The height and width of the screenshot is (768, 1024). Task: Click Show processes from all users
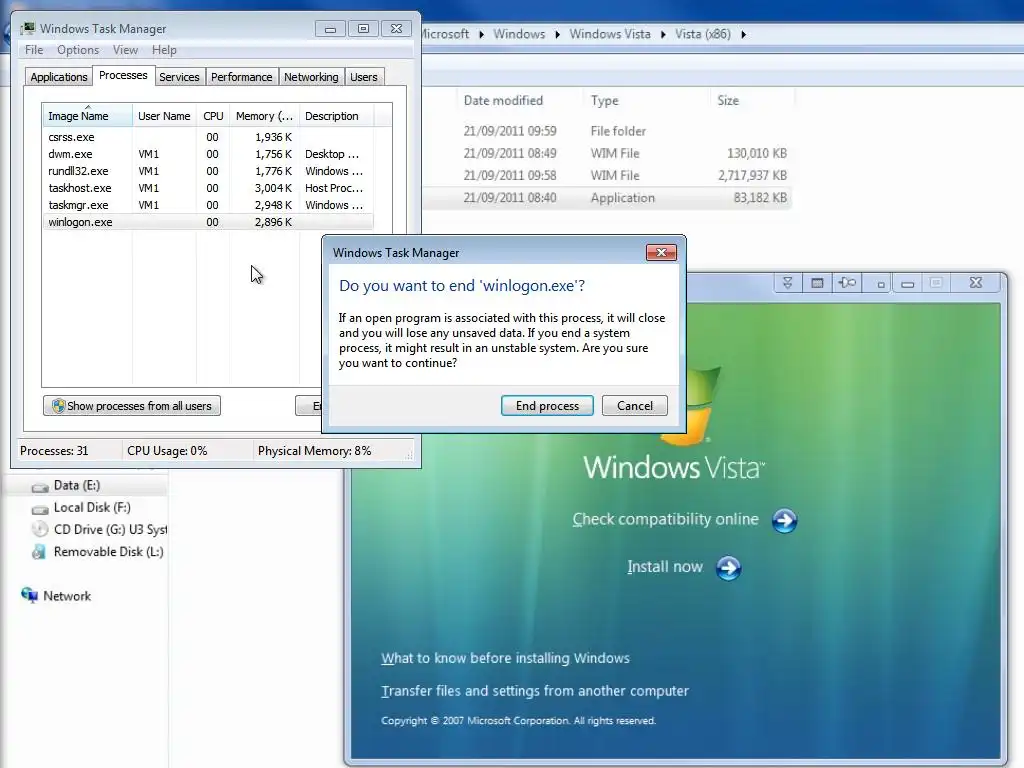[x=132, y=406]
